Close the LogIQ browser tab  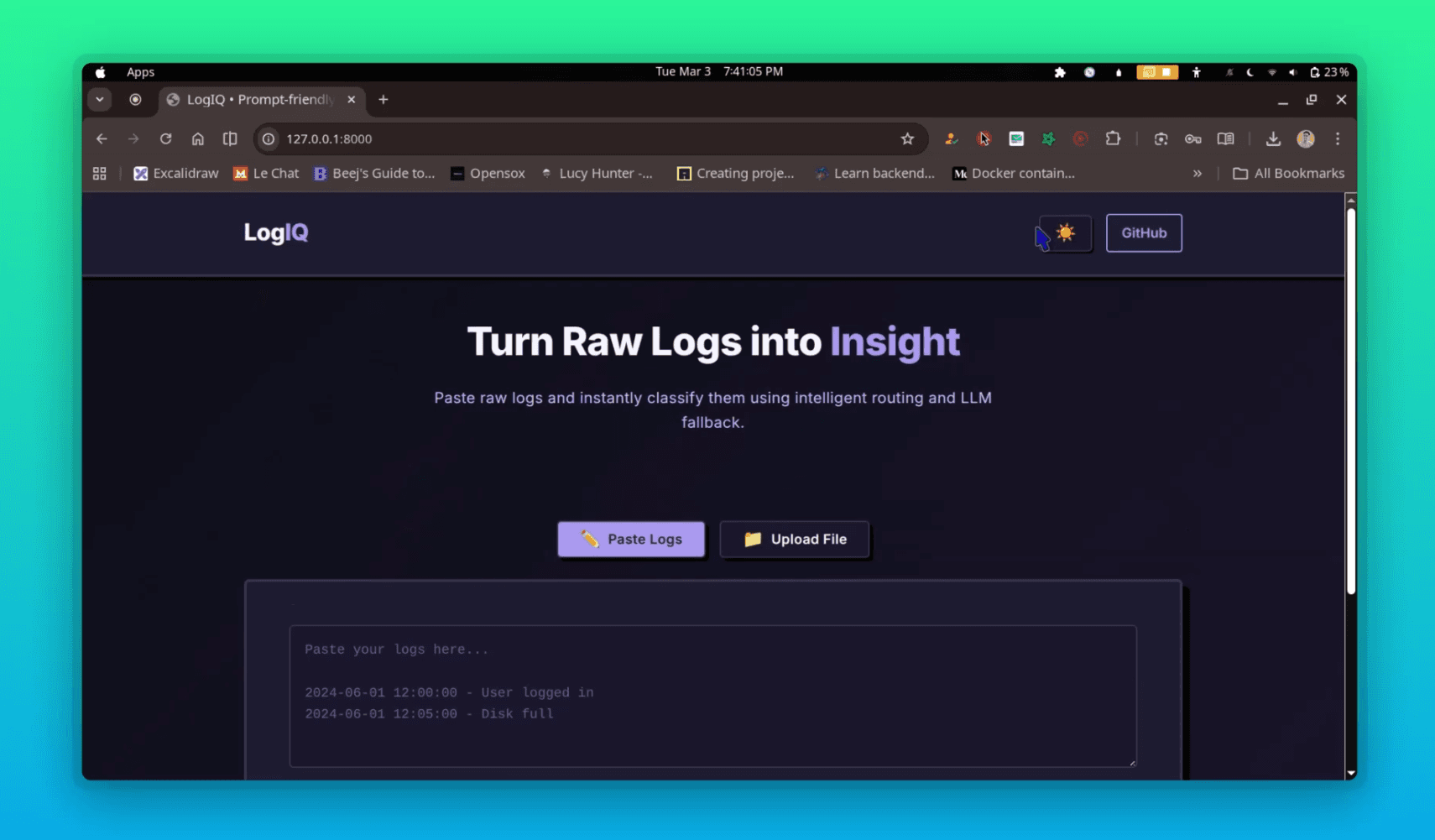(351, 100)
